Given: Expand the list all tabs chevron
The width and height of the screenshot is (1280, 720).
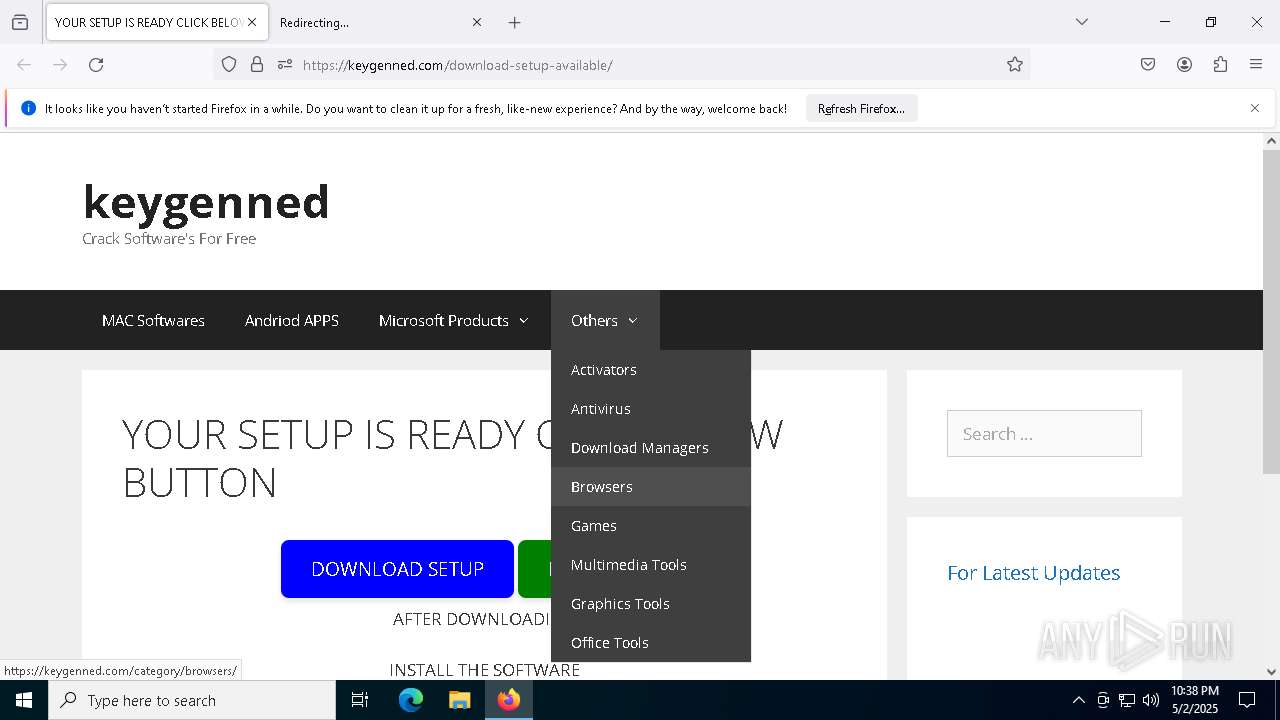Looking at the screenshot, I should [x=1081, y=22].
